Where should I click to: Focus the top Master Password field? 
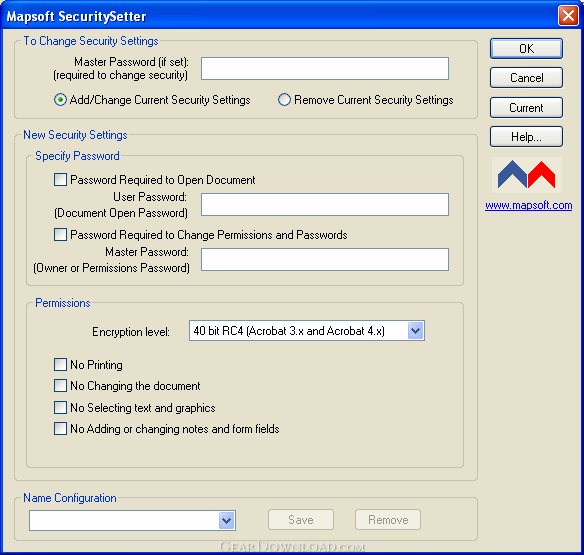tap(325, 69)
